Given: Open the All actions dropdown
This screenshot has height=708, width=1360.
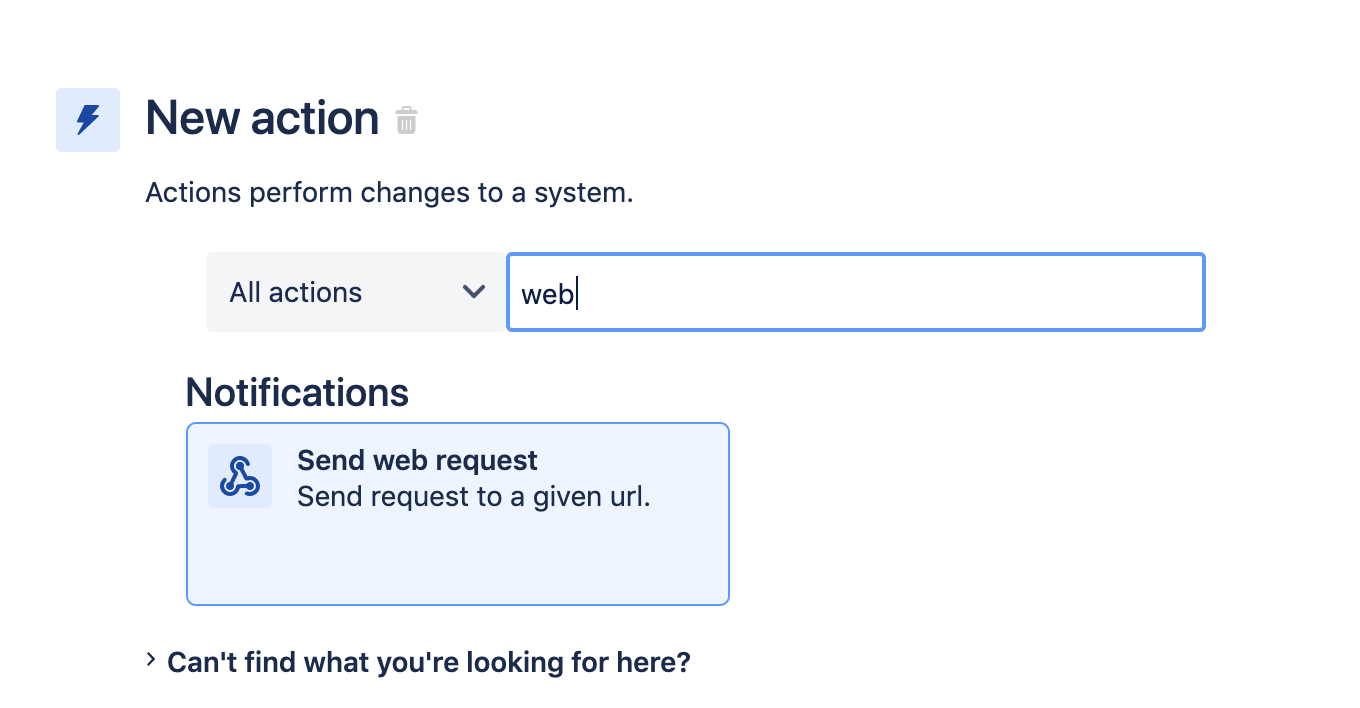Looking at the screenshot, I should 356,291.
